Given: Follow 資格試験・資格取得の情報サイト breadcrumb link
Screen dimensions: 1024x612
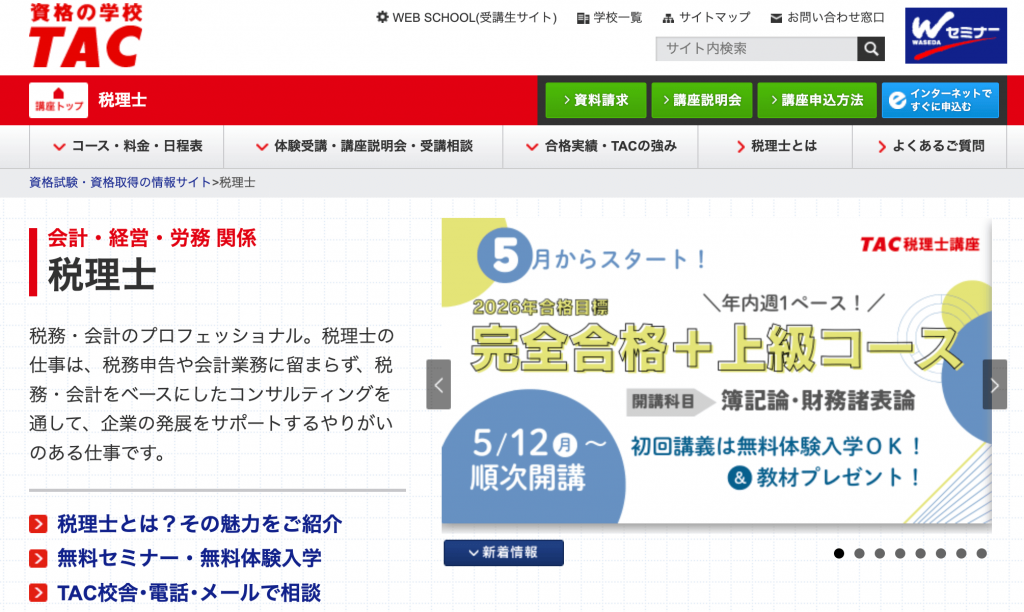Looking at the screenshot, I should point(120,183).
